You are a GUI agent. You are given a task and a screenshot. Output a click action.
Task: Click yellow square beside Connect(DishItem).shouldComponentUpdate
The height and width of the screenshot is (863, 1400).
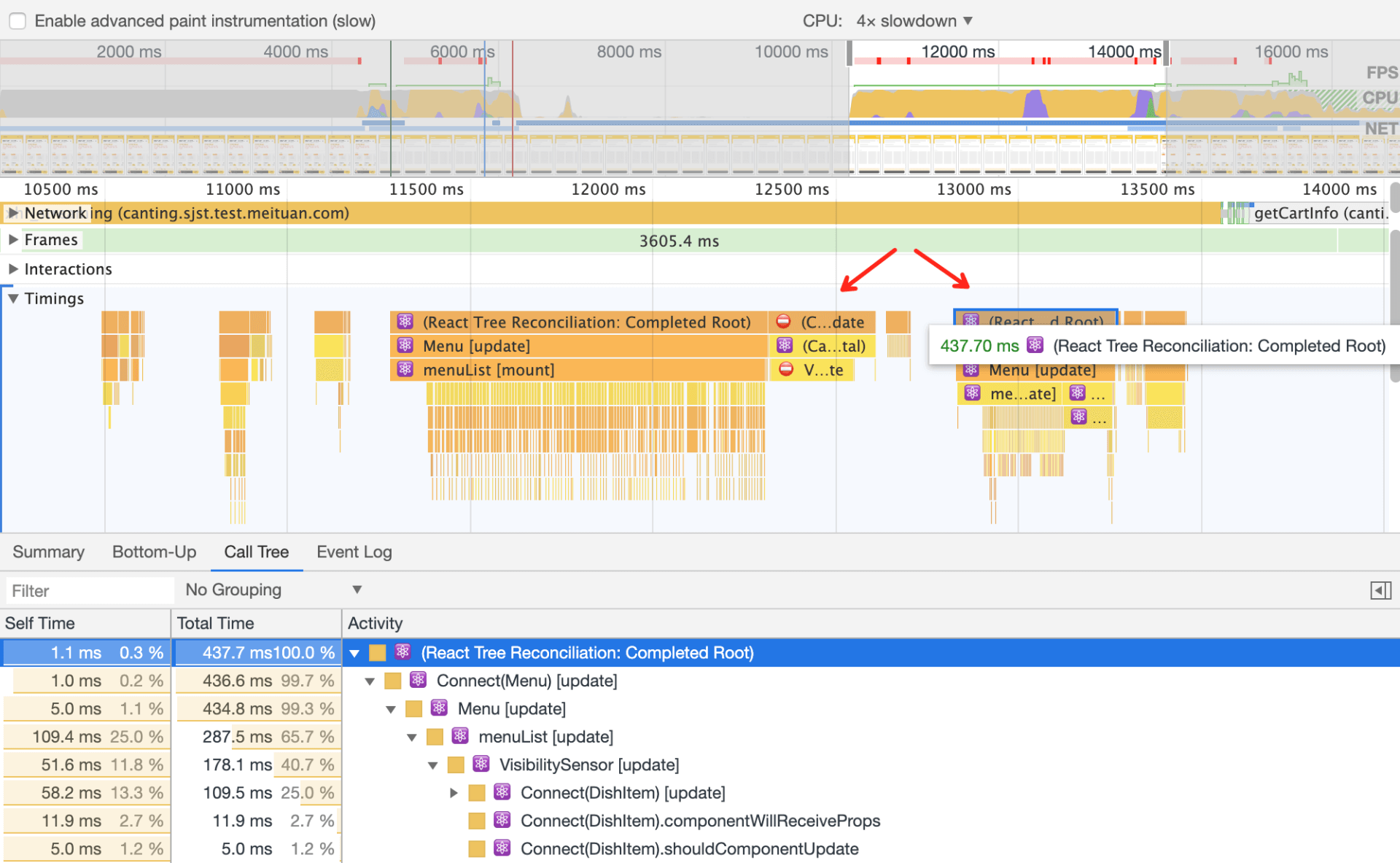[x=476, y=848]
